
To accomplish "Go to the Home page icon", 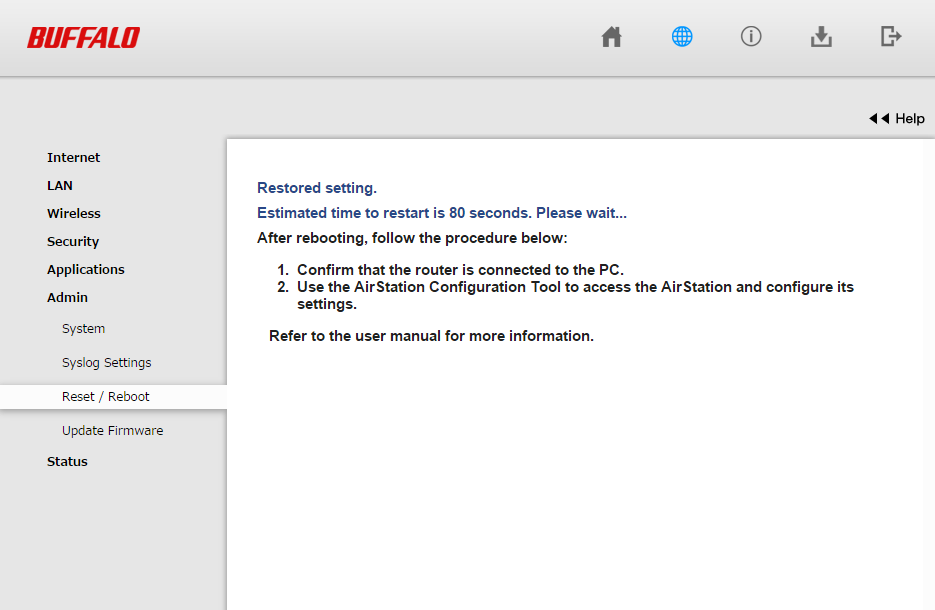I will (611, 37).
